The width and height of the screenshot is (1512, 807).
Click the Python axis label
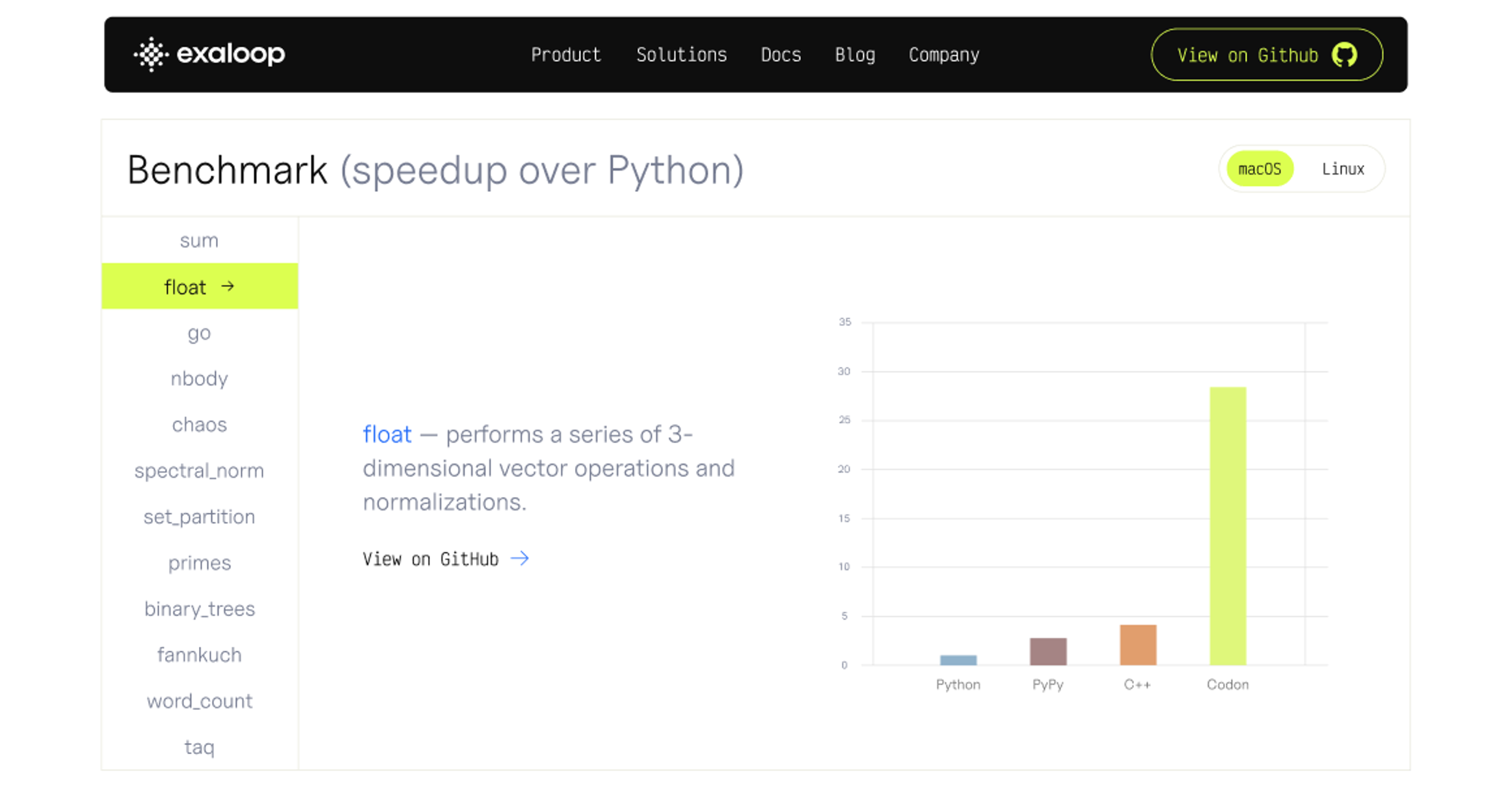click(x=958, y=685)
